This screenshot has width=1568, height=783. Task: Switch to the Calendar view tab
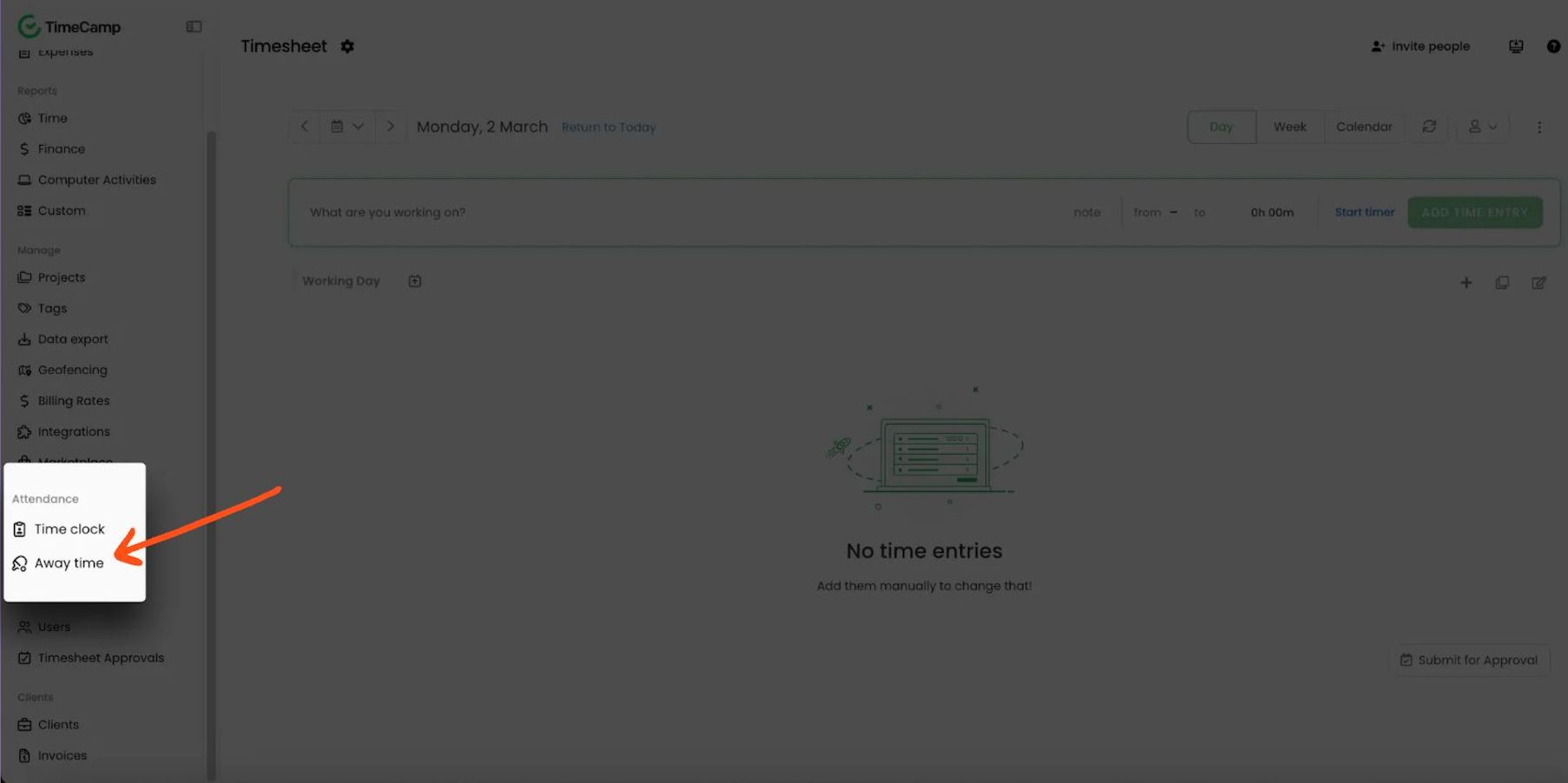coord(1364,127)
